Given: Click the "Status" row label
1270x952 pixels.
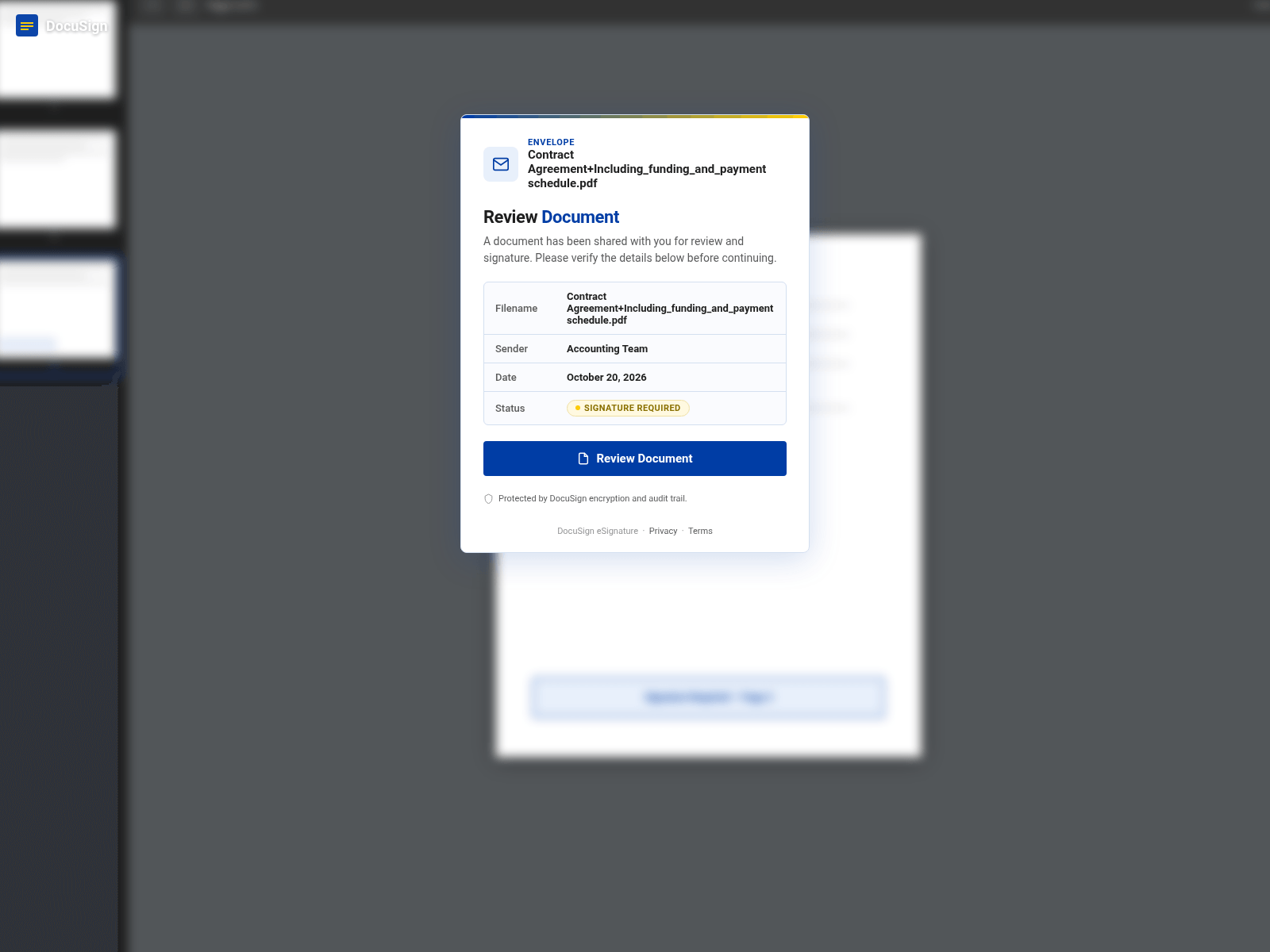Looking at the screenshot, I should 510,409.
